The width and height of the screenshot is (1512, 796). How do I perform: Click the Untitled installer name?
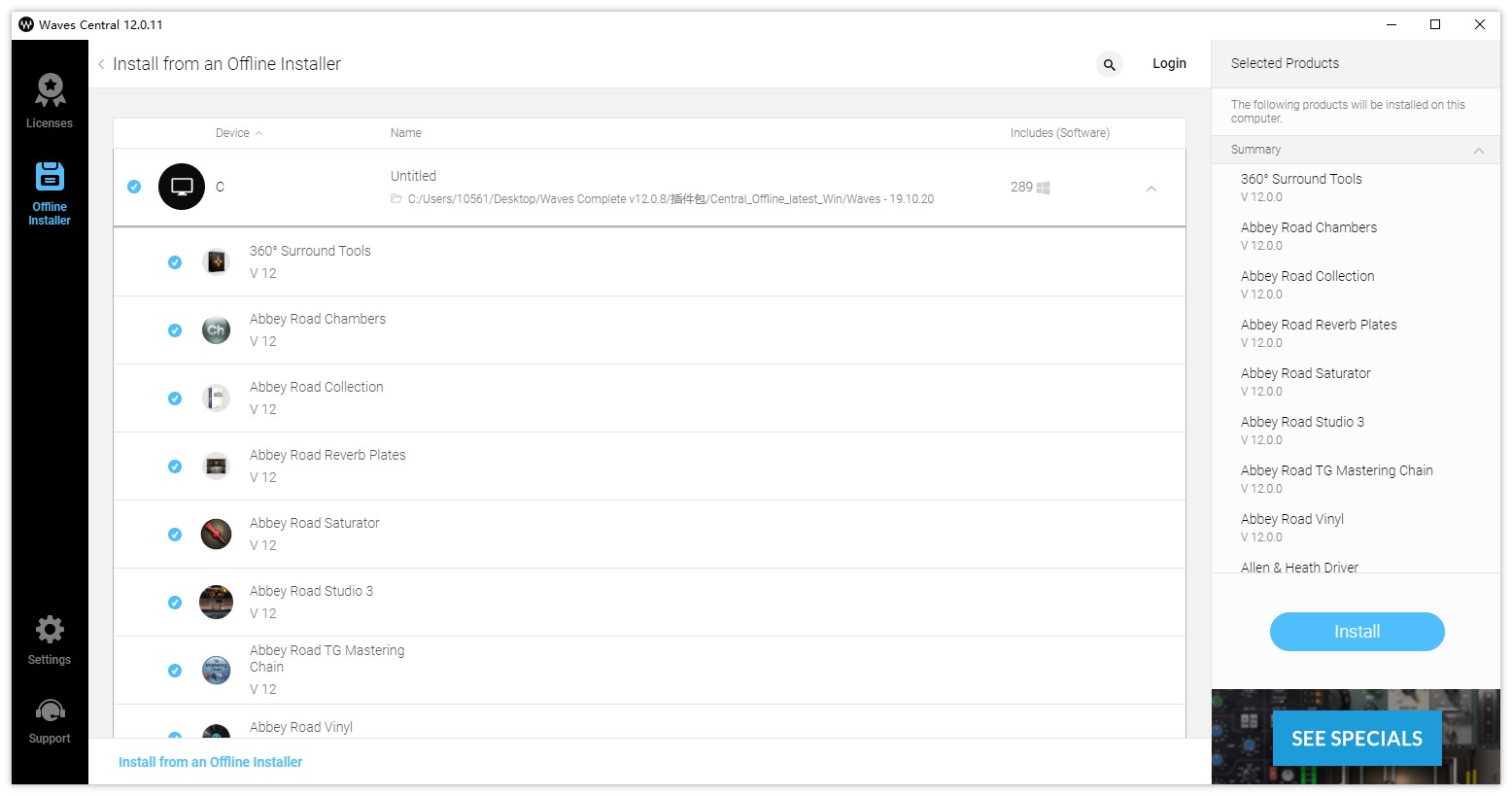(x=413, y=176)
